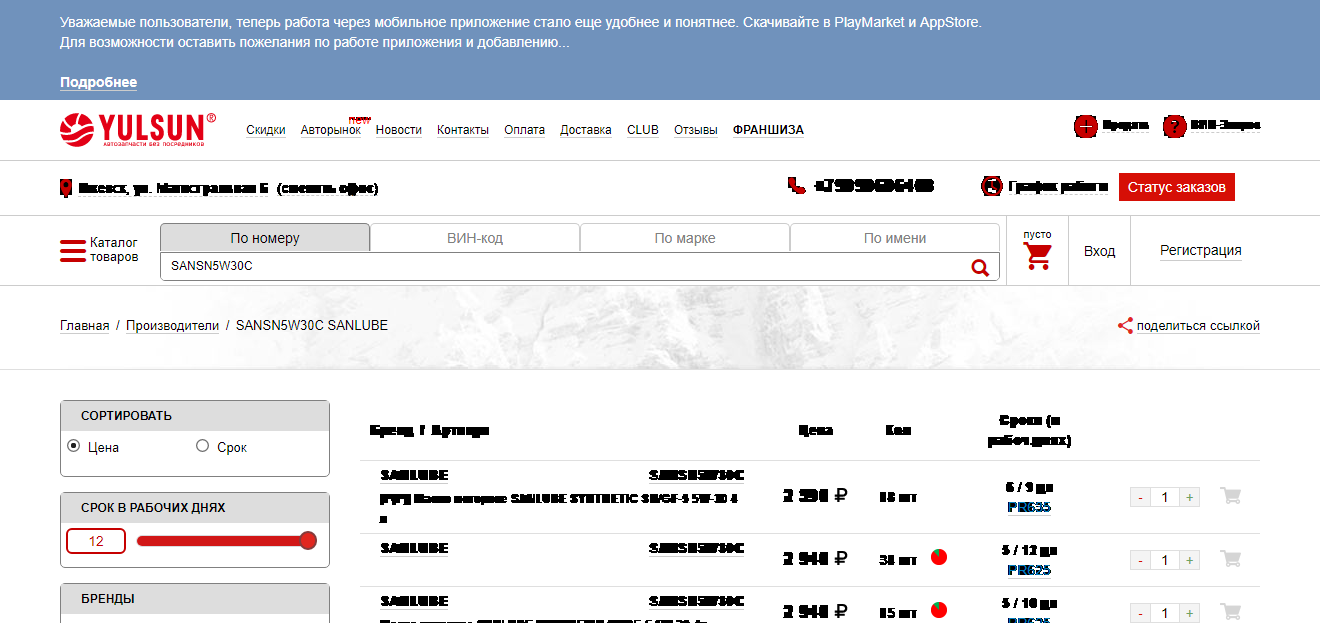Click the search field containing SANSN5W30C
This screenshot has height=623, width=1320.
click(x=565, y=267)
